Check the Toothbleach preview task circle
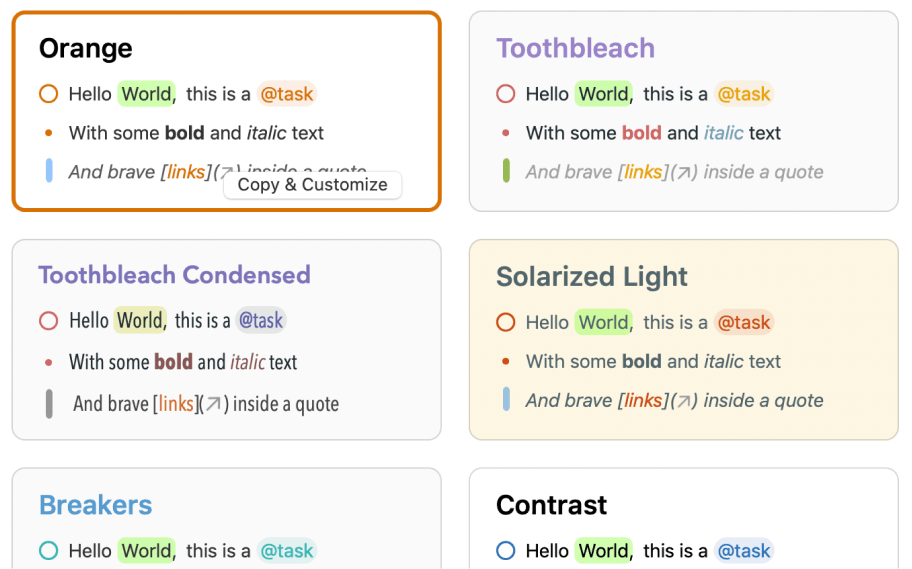The height and width of the screenshot is (569, 912). click(505, 94)
